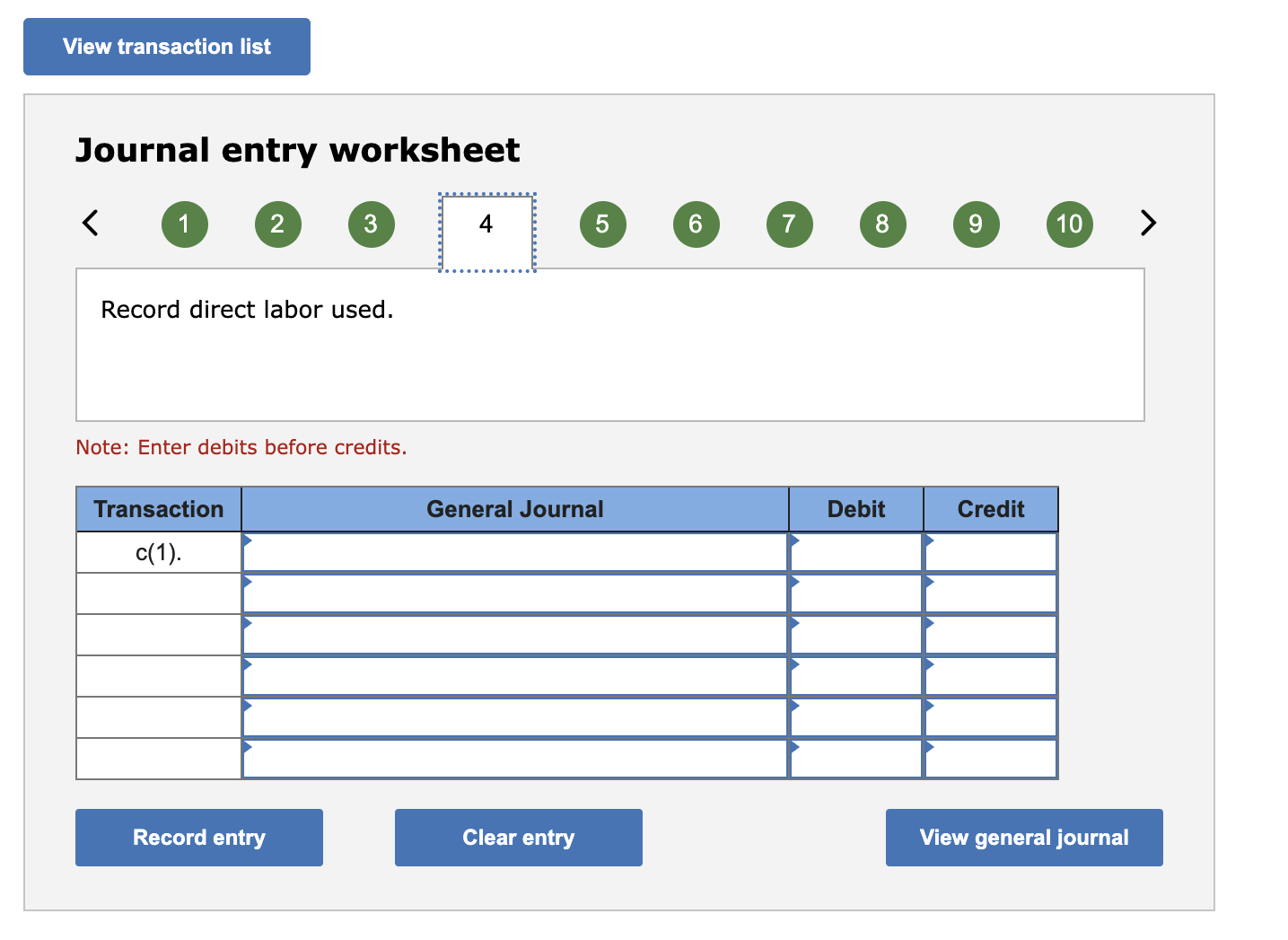Open account dropdown in first General Journal row
Image resolution: width=1288 pixels, height=940 pixels.
514,551
